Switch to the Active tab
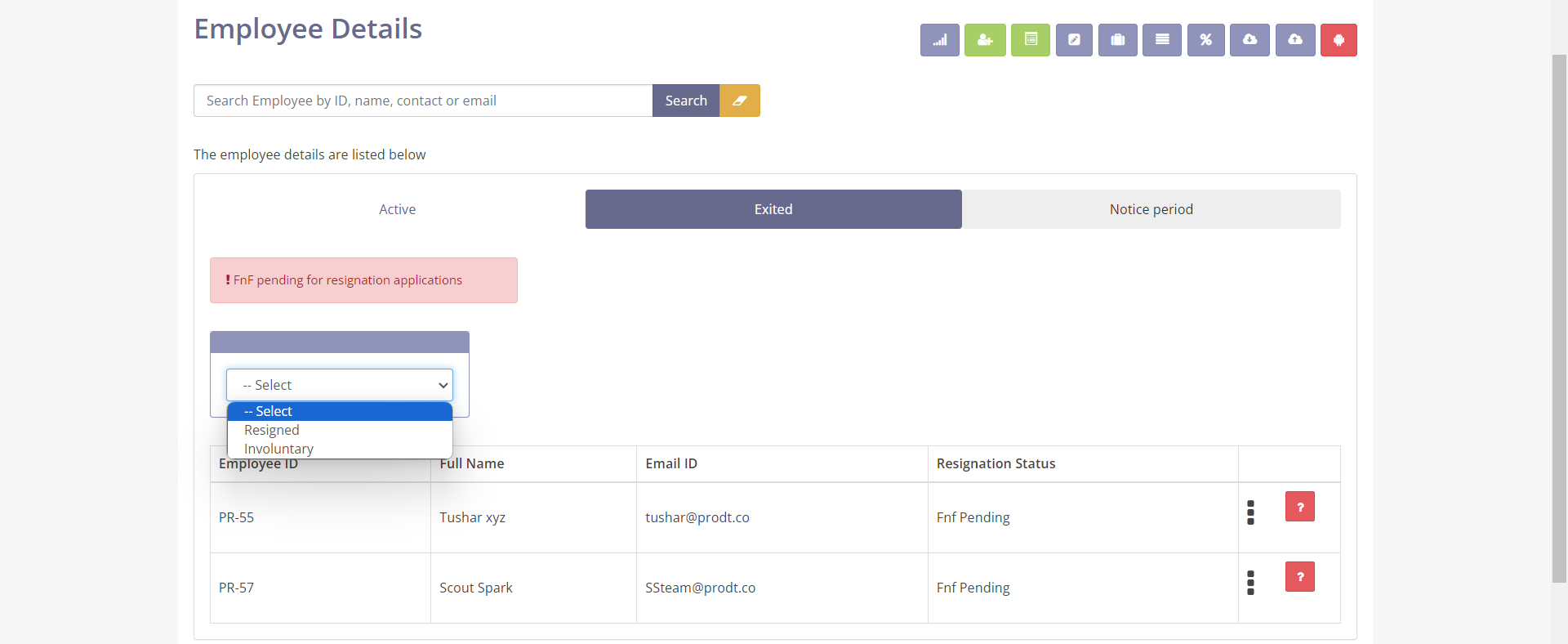Image resolution: width=1568 pixels, height=644 pixels. (x=397, y=209)
